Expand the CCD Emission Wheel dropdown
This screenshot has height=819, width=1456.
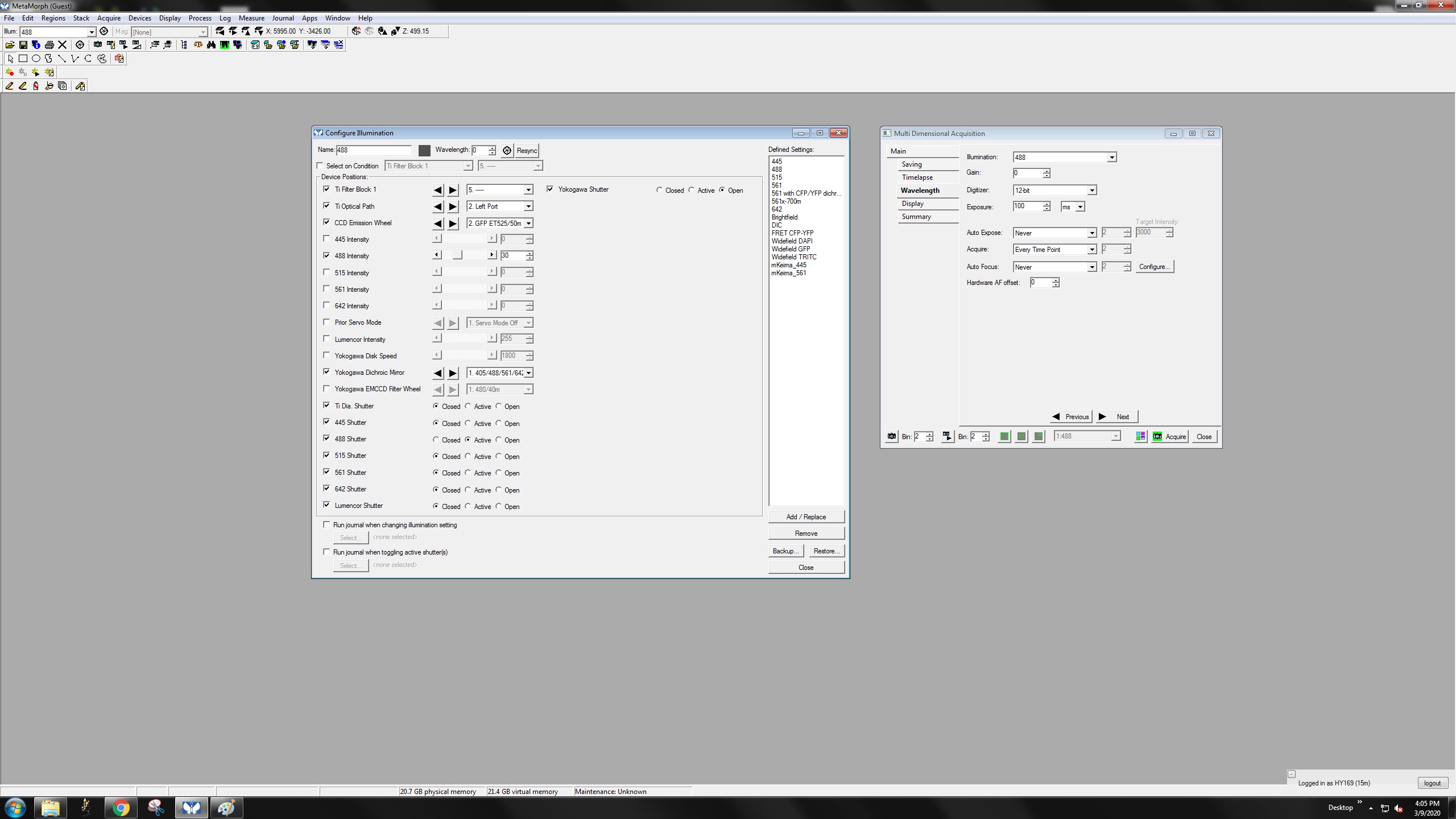click(528, 224)
